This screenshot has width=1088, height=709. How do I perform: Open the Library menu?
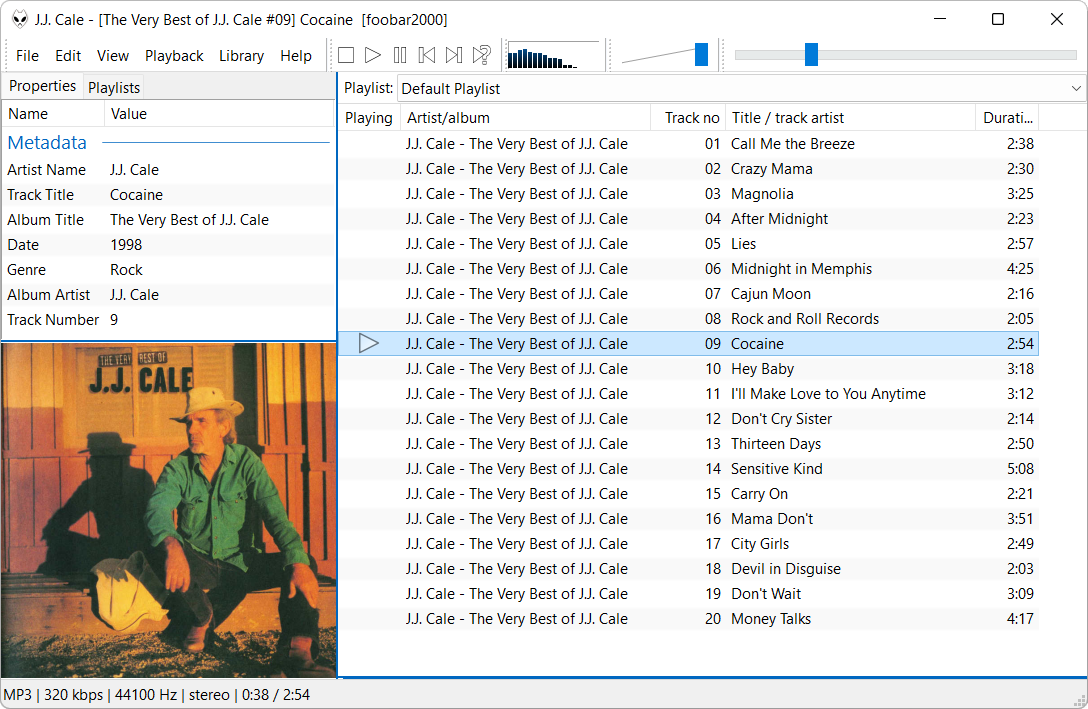point(241,56)
